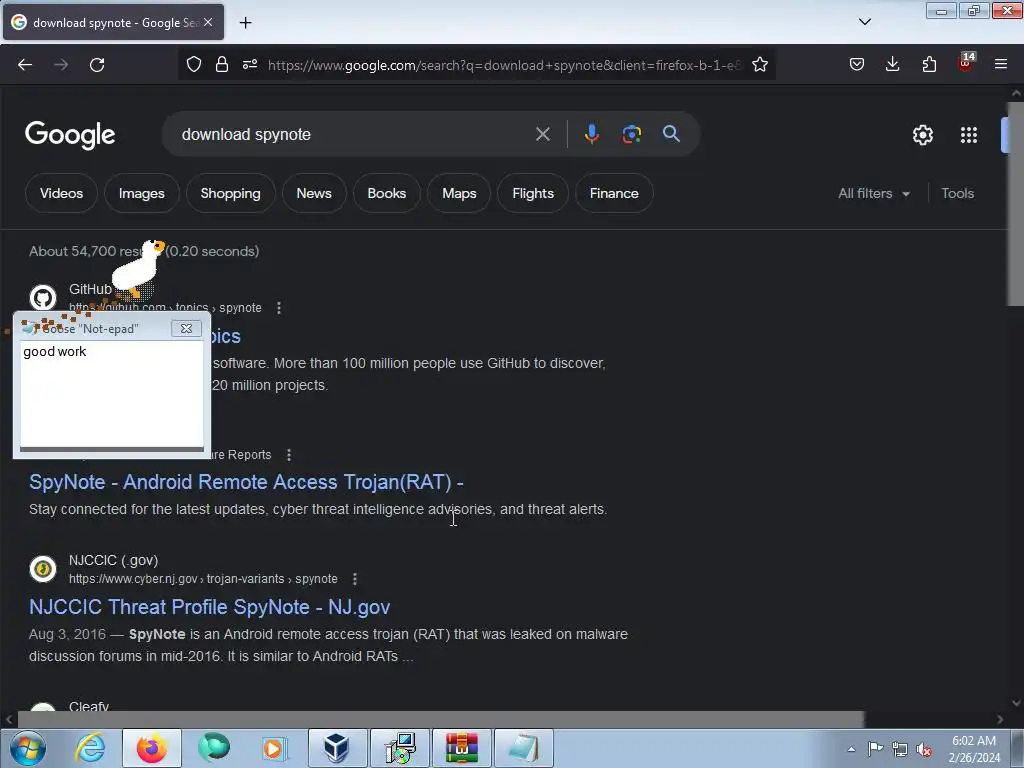The height and width of the screenshot is (768, 1024).
Task: Open 'SpyNote - Android Remote Access Trojan(RAT)' link
Action: (x=246, y=482)
